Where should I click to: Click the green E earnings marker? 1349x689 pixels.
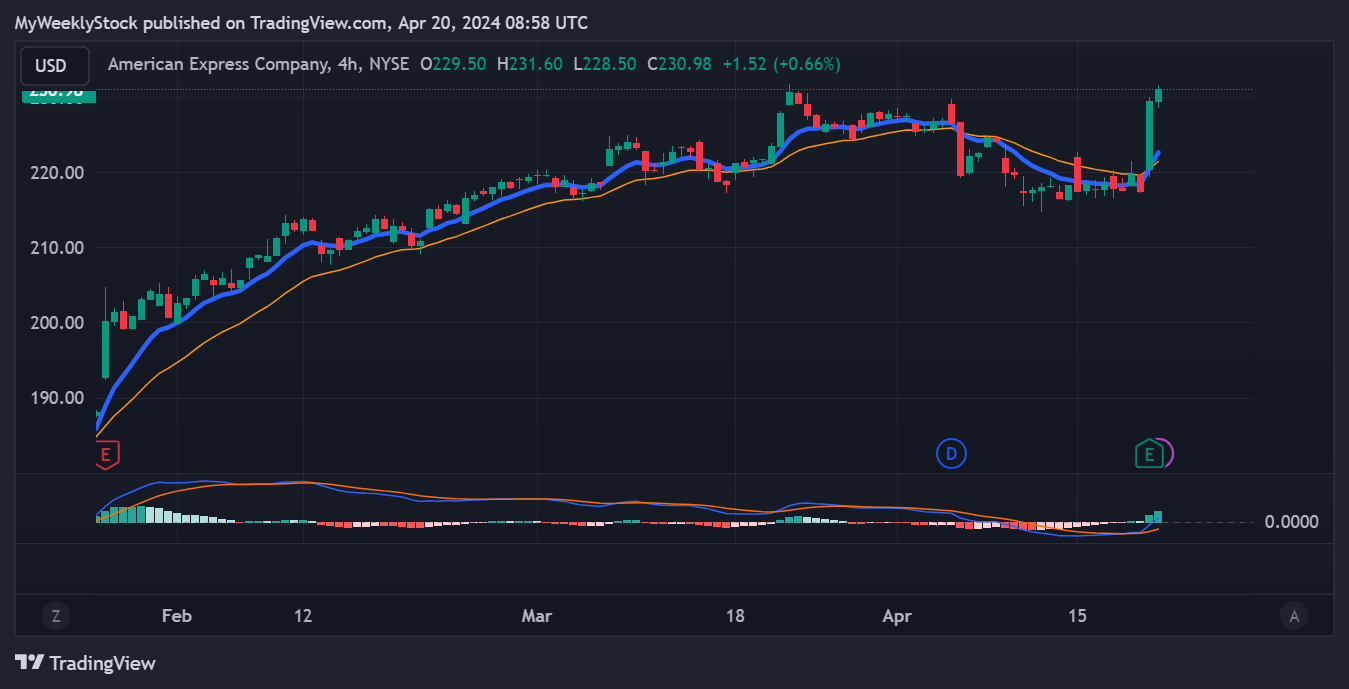click(1149, 454)
